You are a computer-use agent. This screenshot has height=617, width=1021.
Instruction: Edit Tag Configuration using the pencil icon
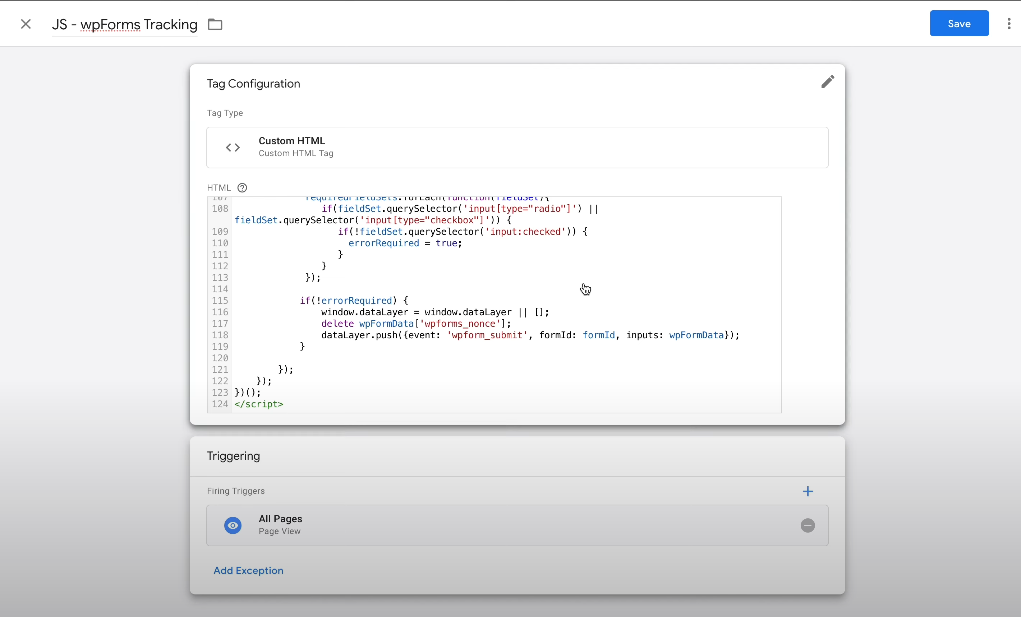click(828, 82)
